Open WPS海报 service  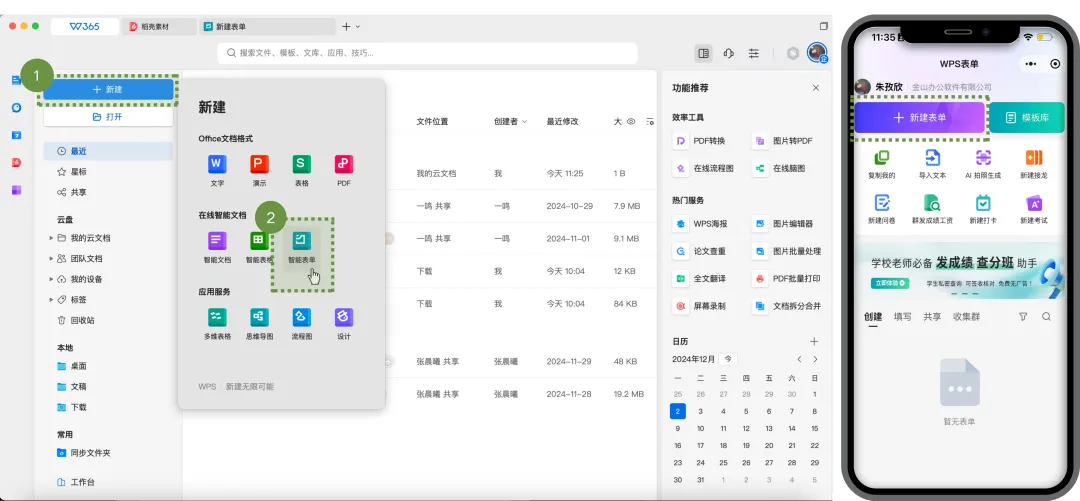(700, 224)
